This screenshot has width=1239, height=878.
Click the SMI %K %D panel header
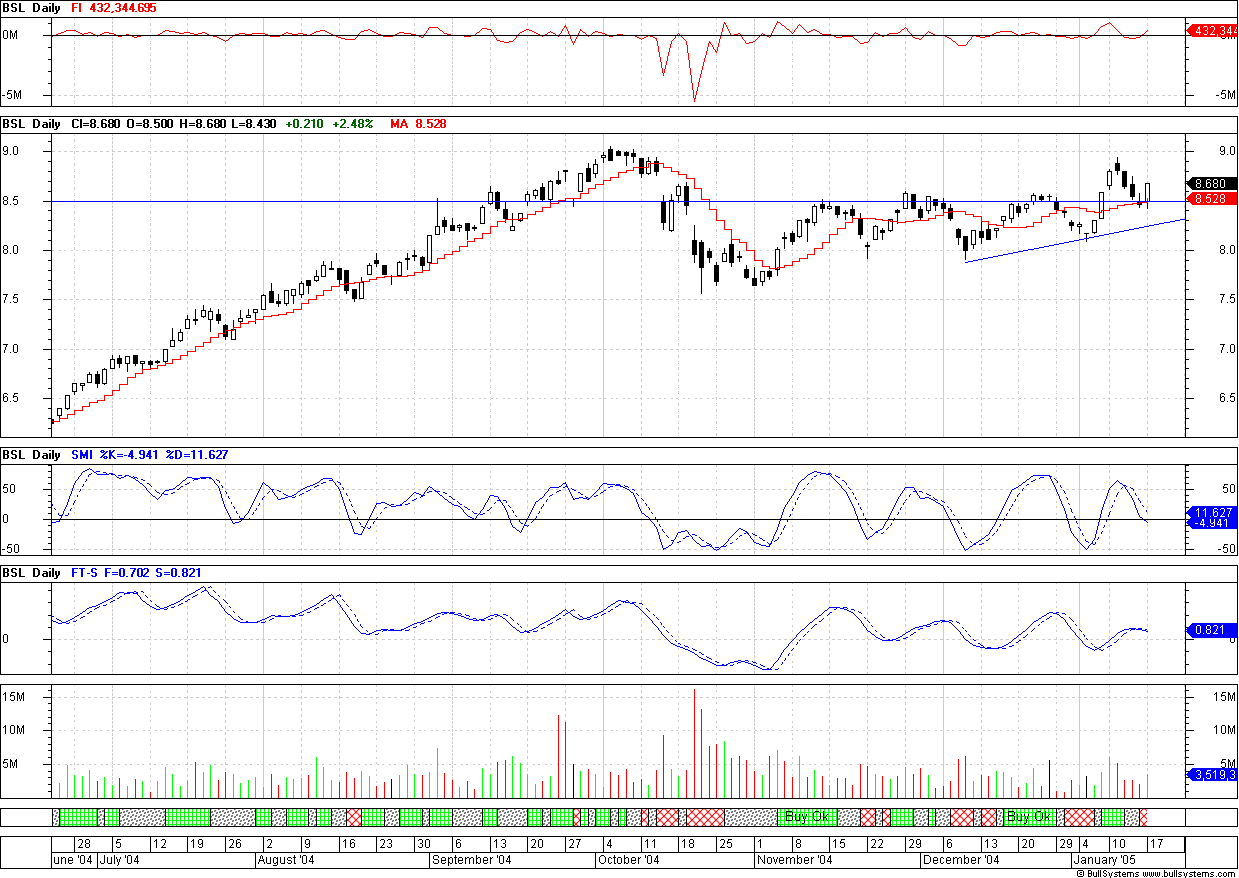coord(150,455)
